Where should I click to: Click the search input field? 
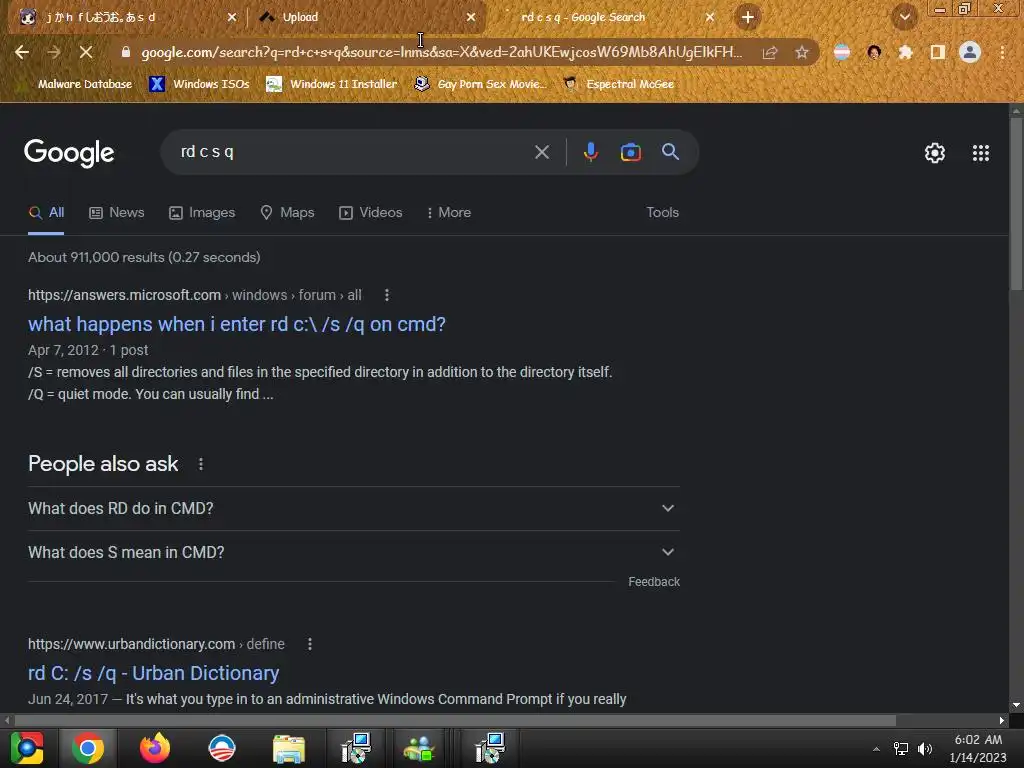click(353, 152)
